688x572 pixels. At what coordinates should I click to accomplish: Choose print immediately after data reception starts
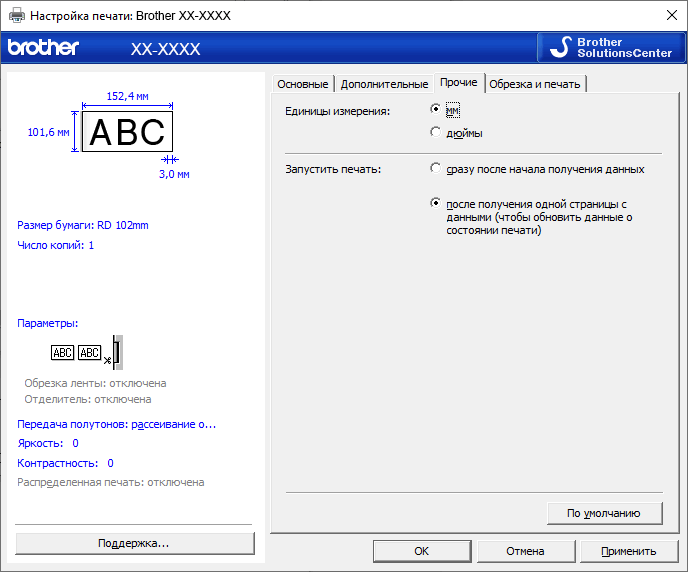[x=435, y=169]
